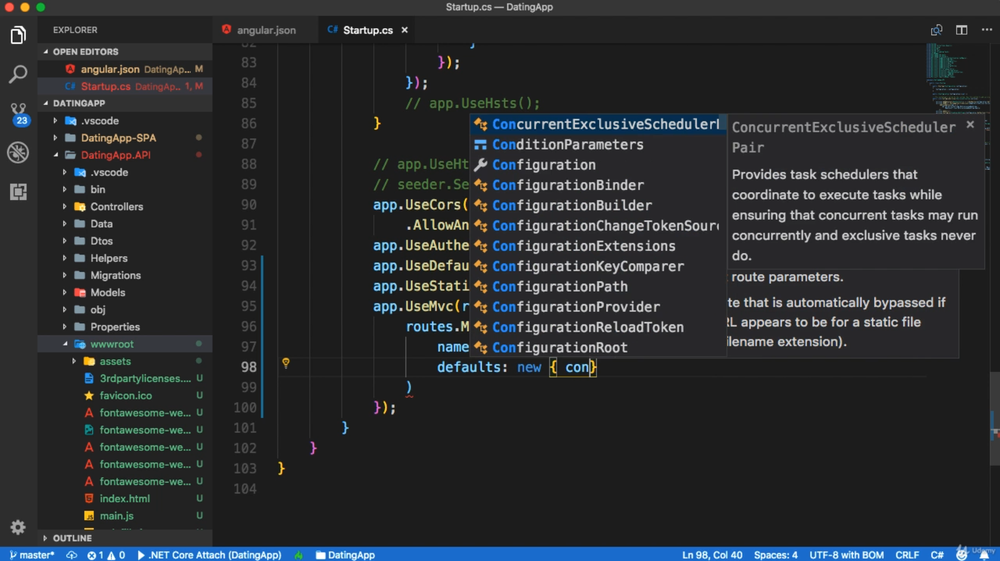Select ConfigurationProvider suggestion
The image size is (1000, 561).
pos(598,307)
